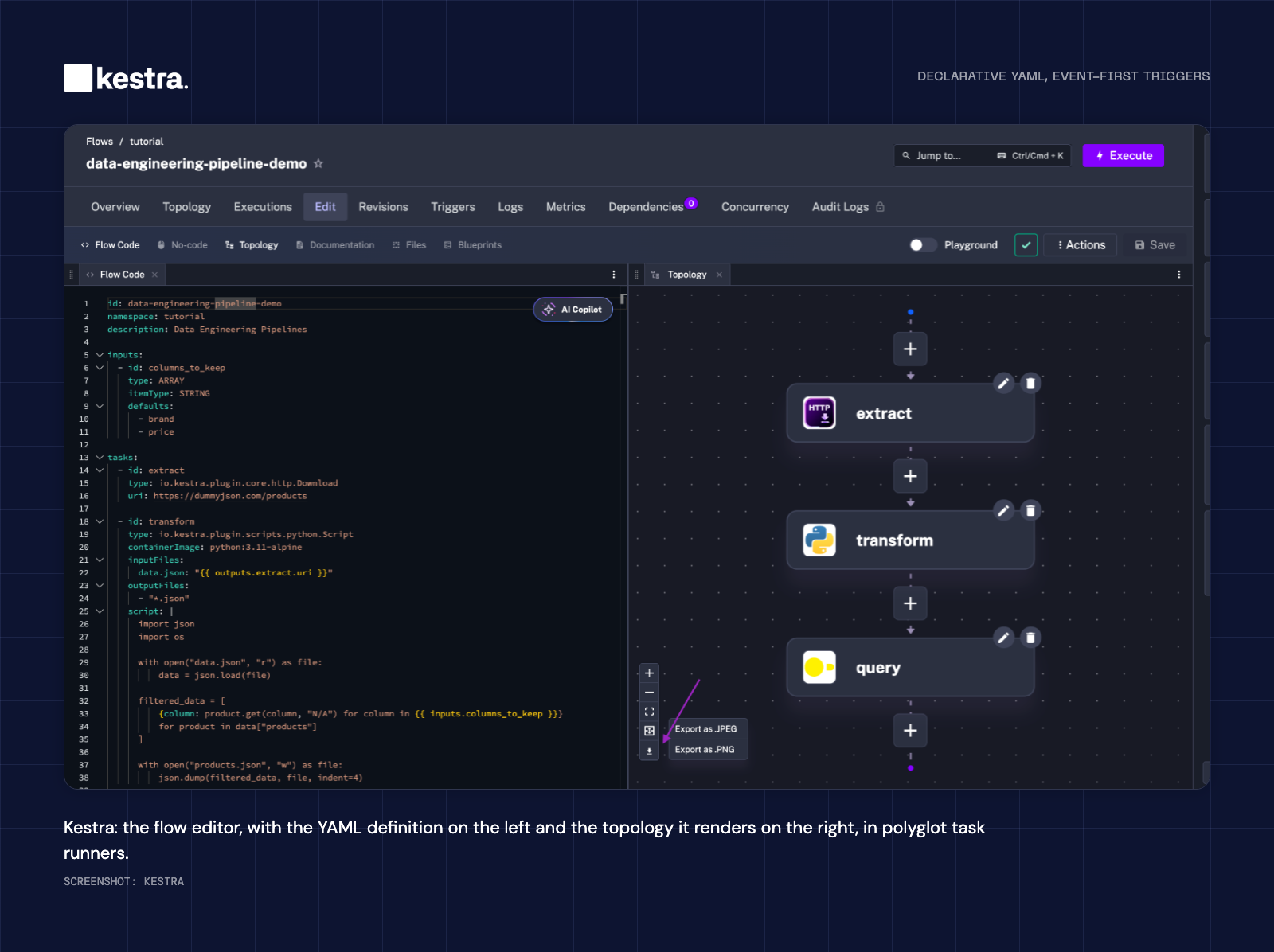This screenshot has width=1274, height=952.
Task: Edit the transform node via pencil icon
Action: 1004,510
